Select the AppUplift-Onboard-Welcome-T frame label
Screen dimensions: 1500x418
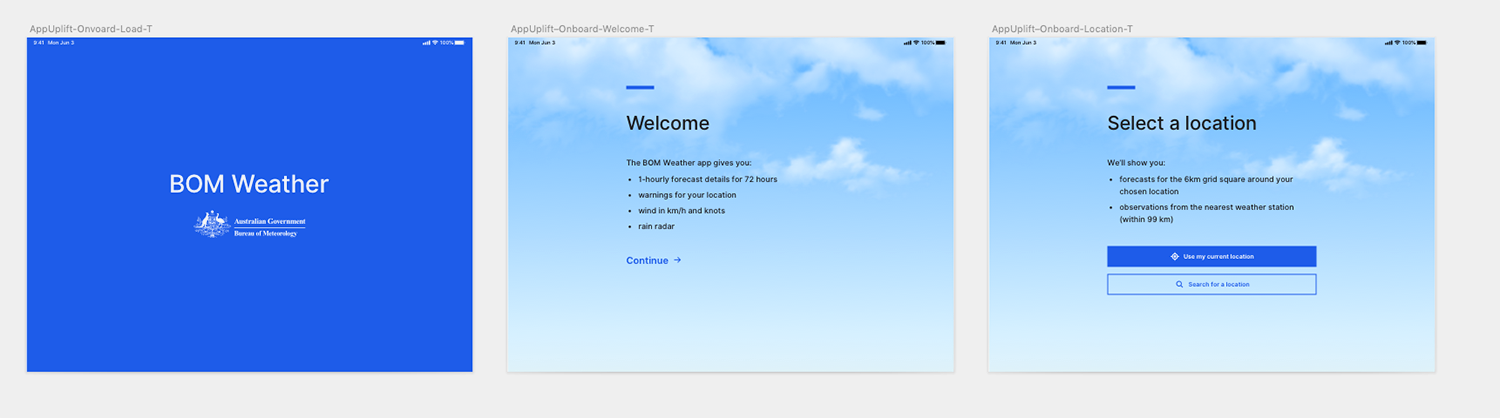point(582,29)
